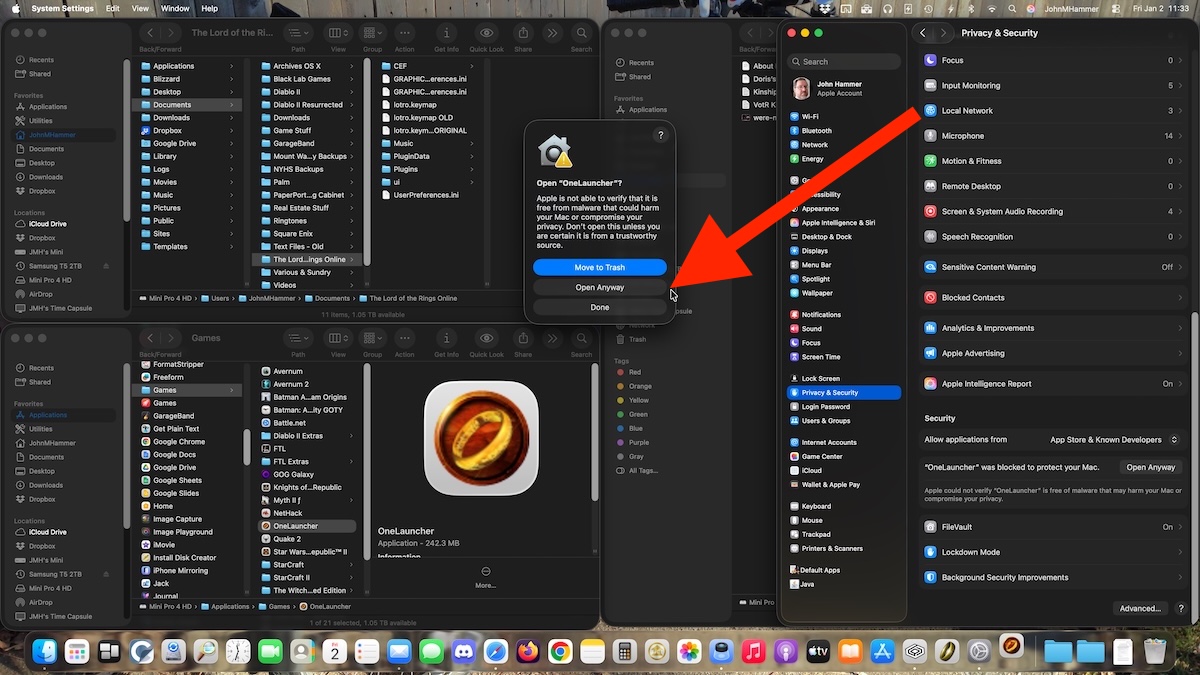Open the Apple menu
The width and height of the screenshot is (1200, 675).
click(x=17, y=8)
